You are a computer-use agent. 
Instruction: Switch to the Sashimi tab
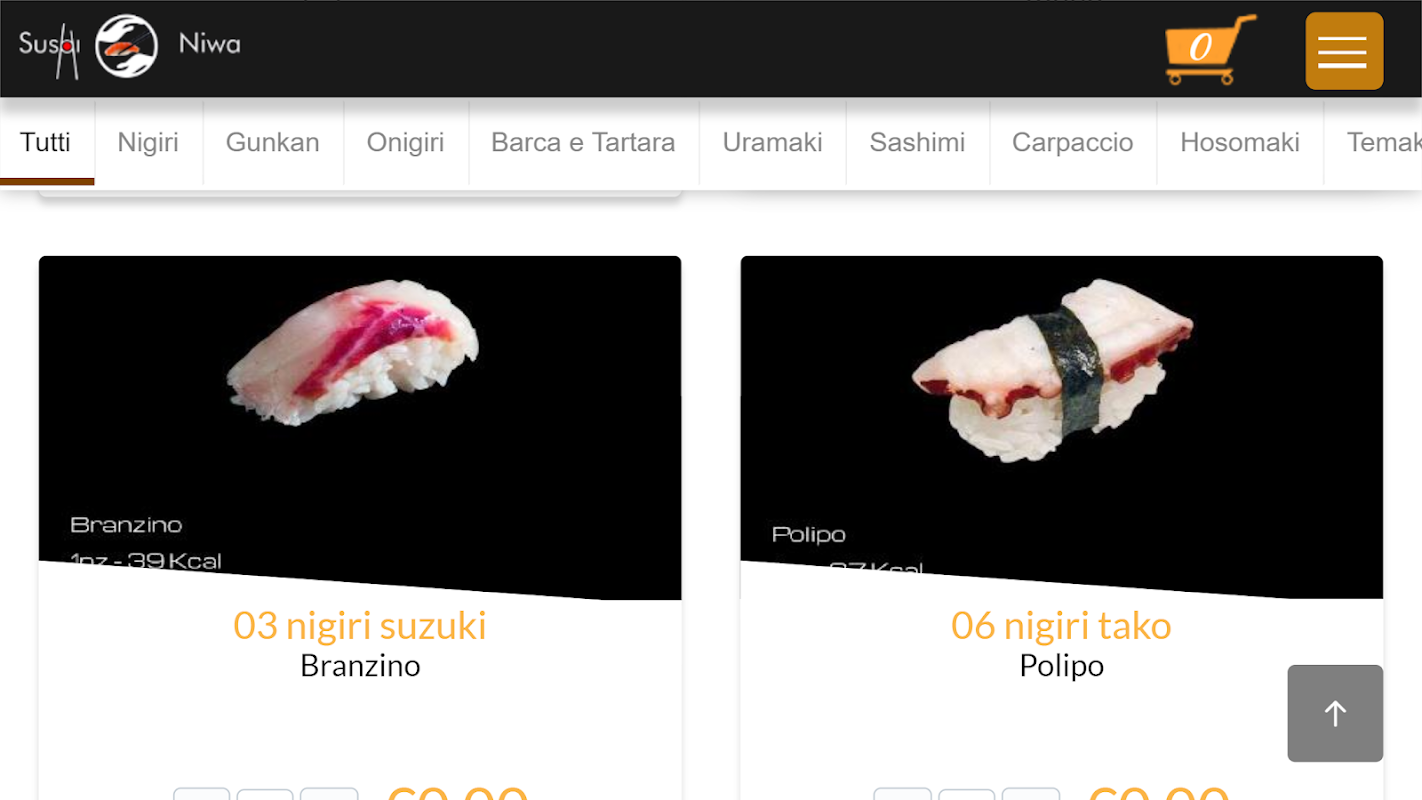[x=917, y=142]
